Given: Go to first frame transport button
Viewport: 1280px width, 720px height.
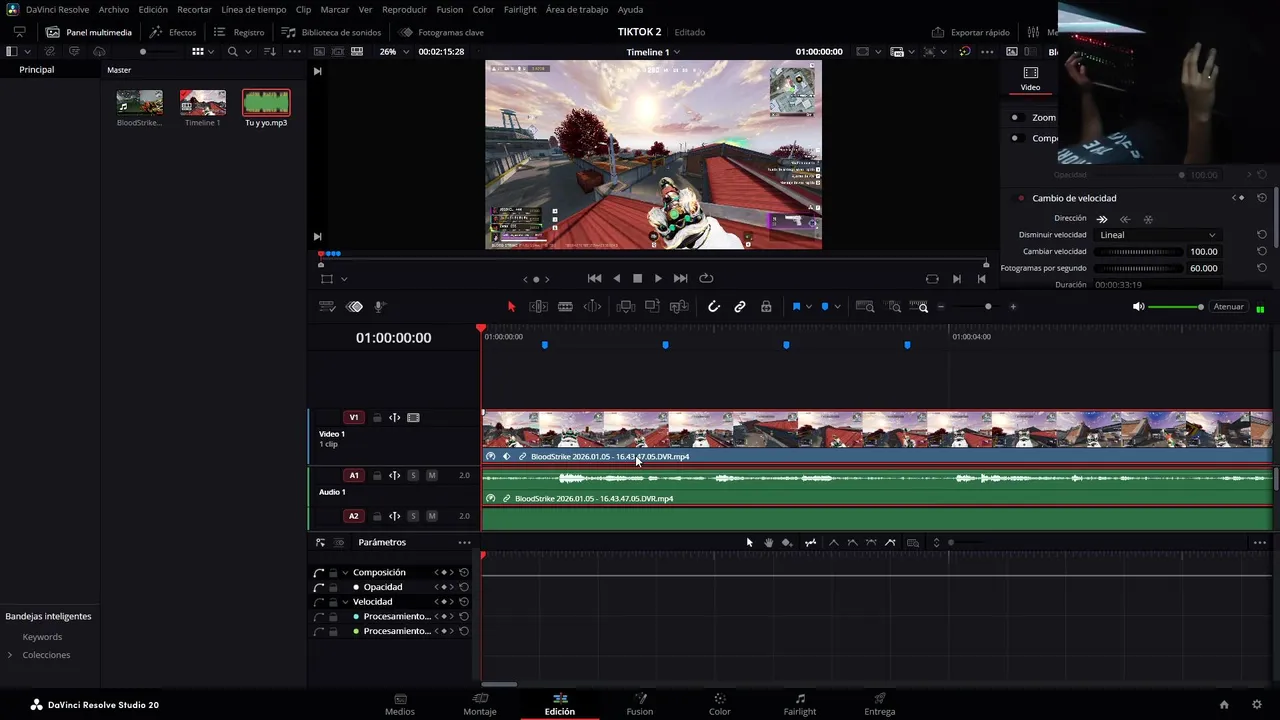Looking at the screenshot, I should click(594, 278).
